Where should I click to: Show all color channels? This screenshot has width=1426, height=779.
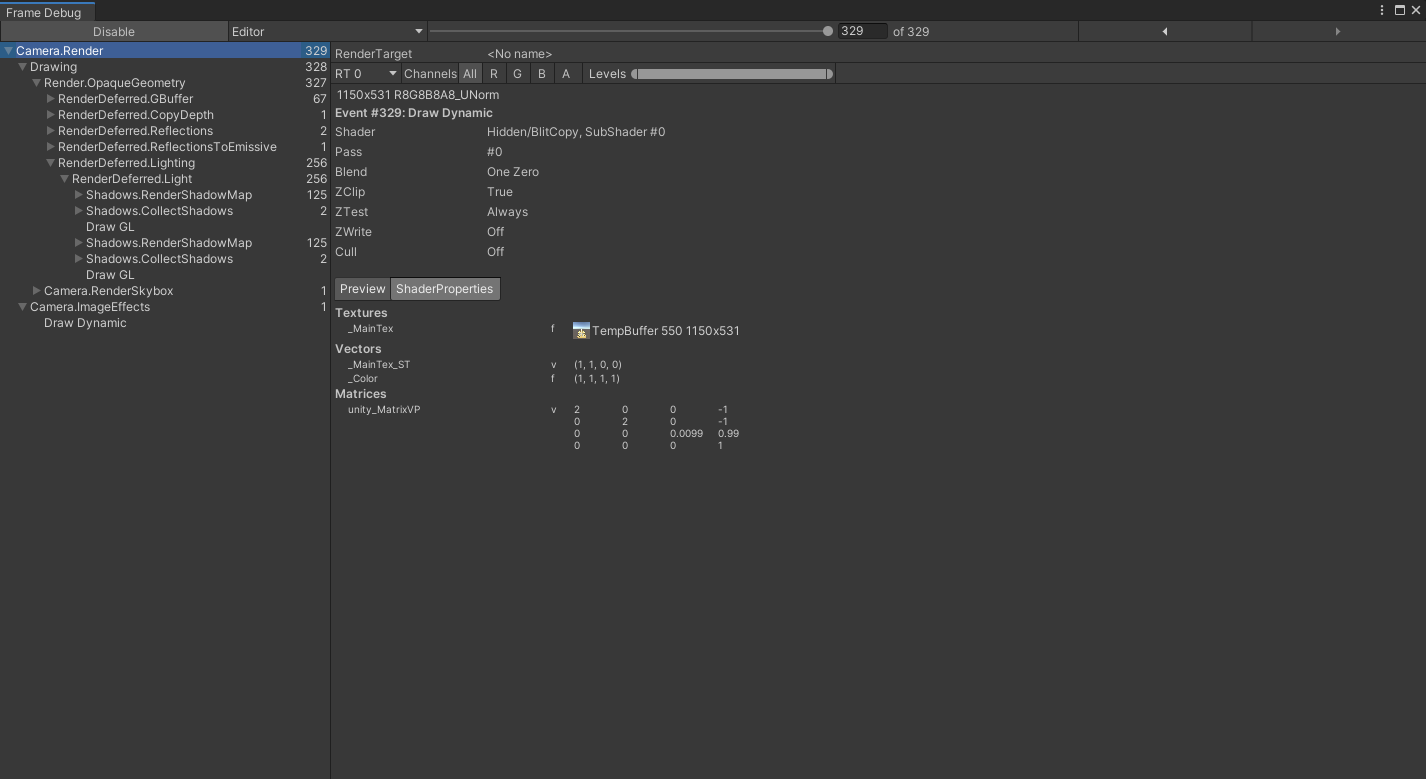coord(470,73)
